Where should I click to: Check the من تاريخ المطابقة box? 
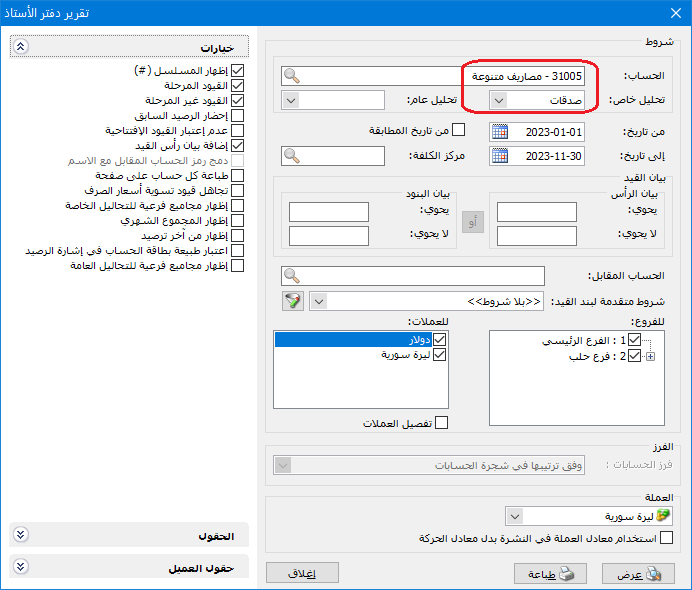point(459,130)
